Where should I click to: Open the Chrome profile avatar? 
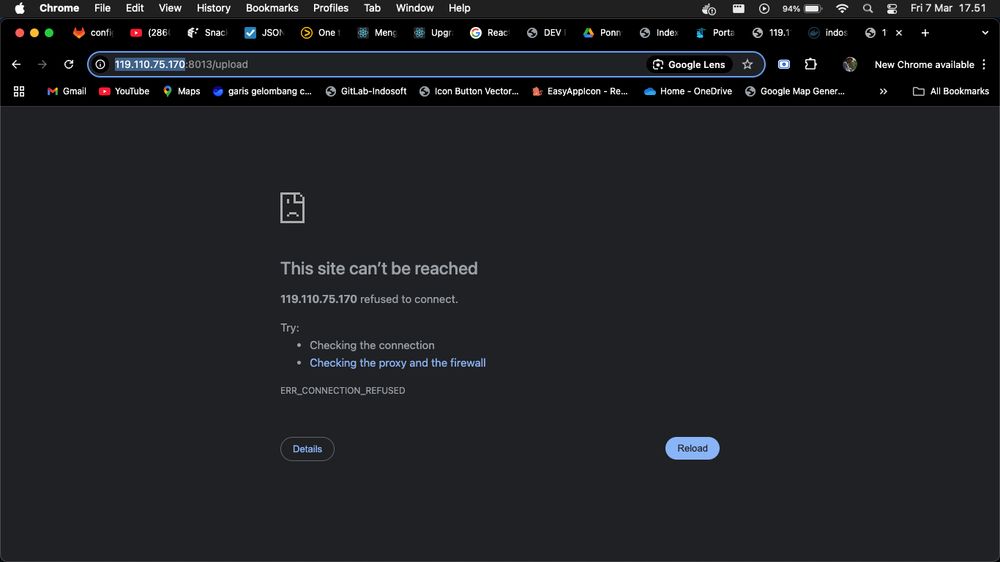pyautogui.click(x=850, y=64)
